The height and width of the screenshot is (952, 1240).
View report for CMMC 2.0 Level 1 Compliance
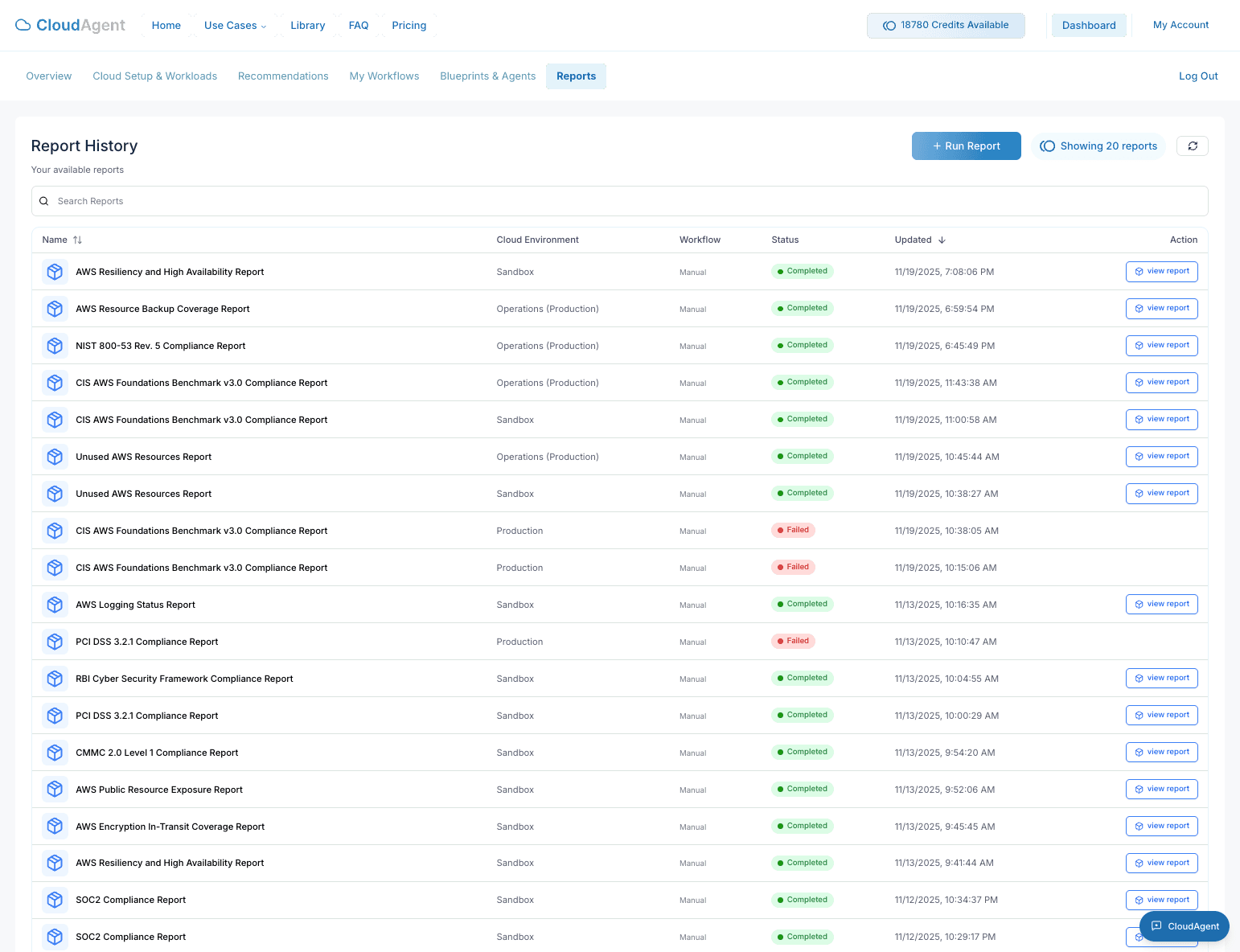pyautogui.click(x=1161, y=752)
